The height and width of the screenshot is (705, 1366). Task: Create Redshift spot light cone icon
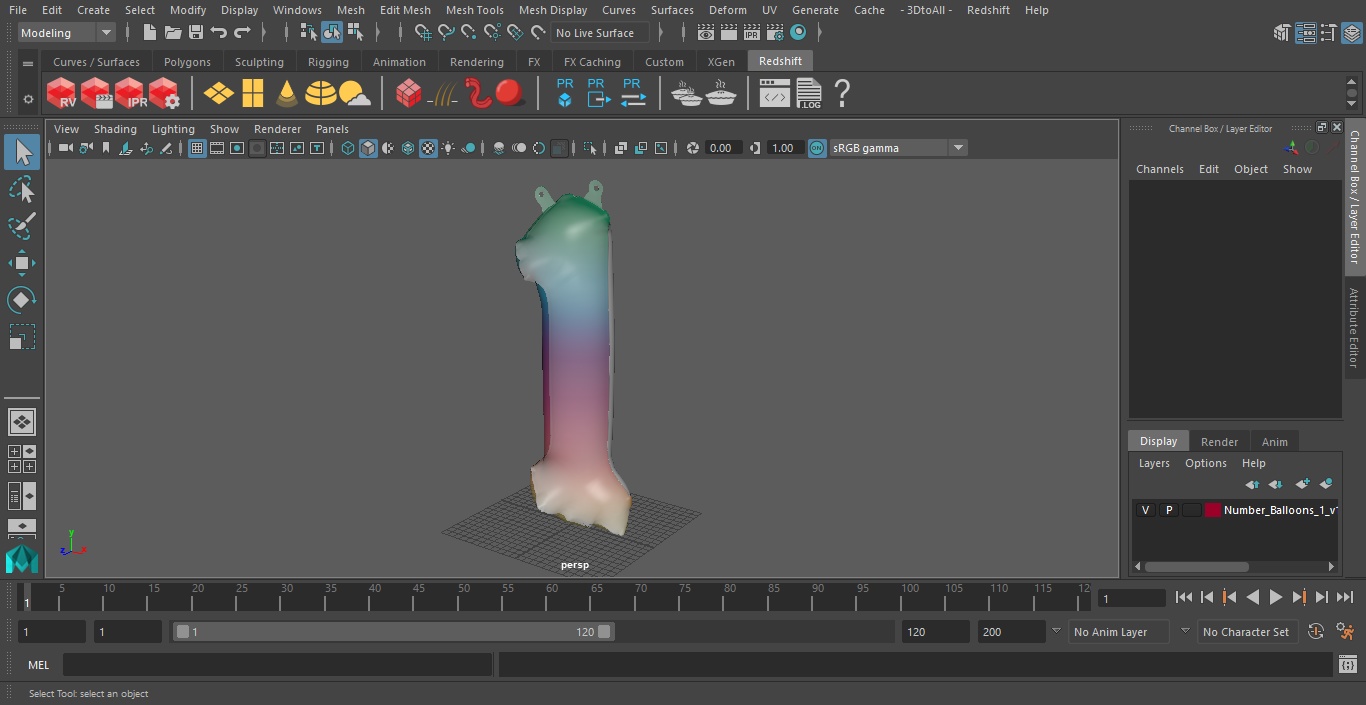pos(287,94)
